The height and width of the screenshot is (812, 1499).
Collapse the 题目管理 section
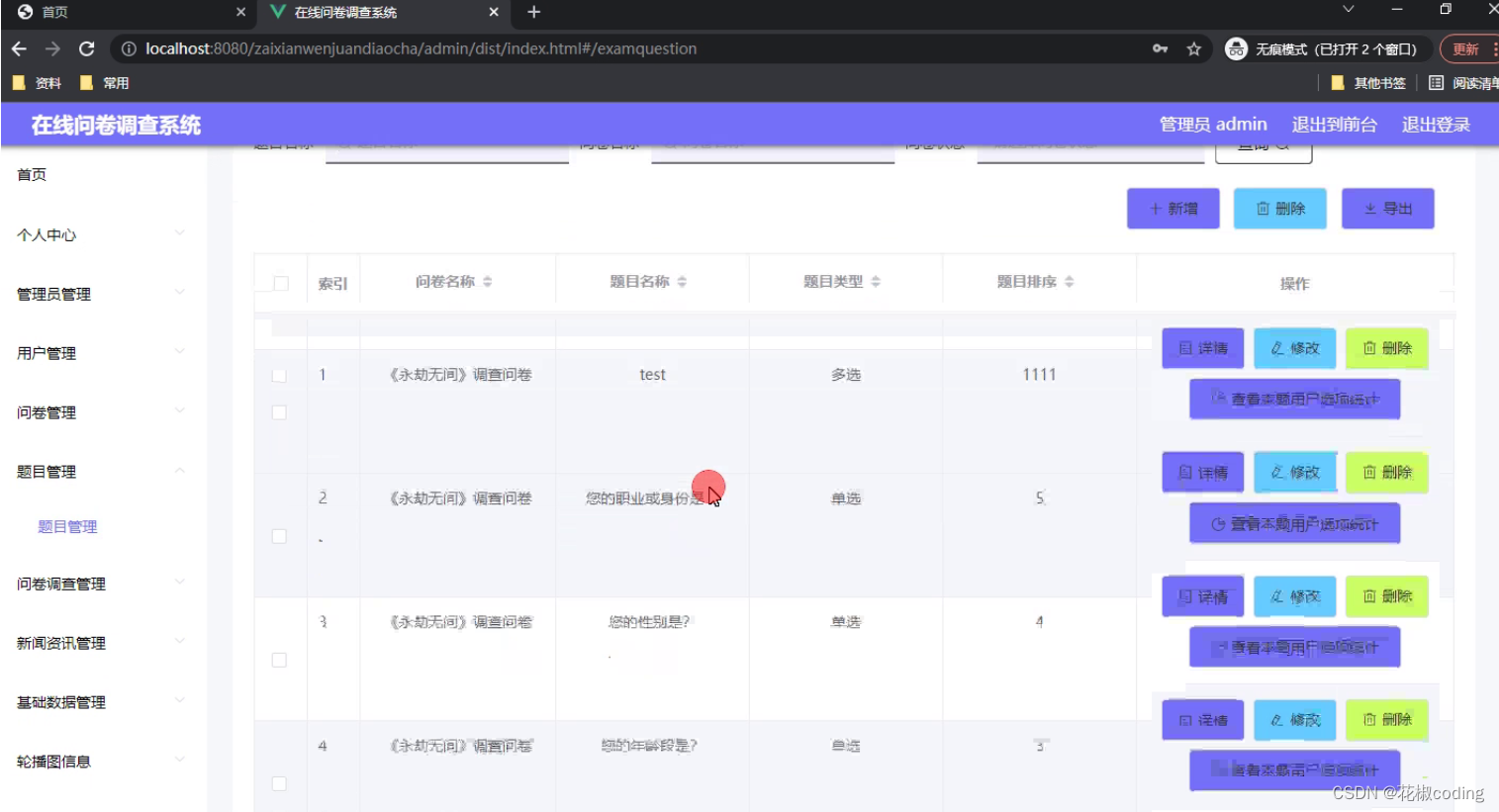45,472
